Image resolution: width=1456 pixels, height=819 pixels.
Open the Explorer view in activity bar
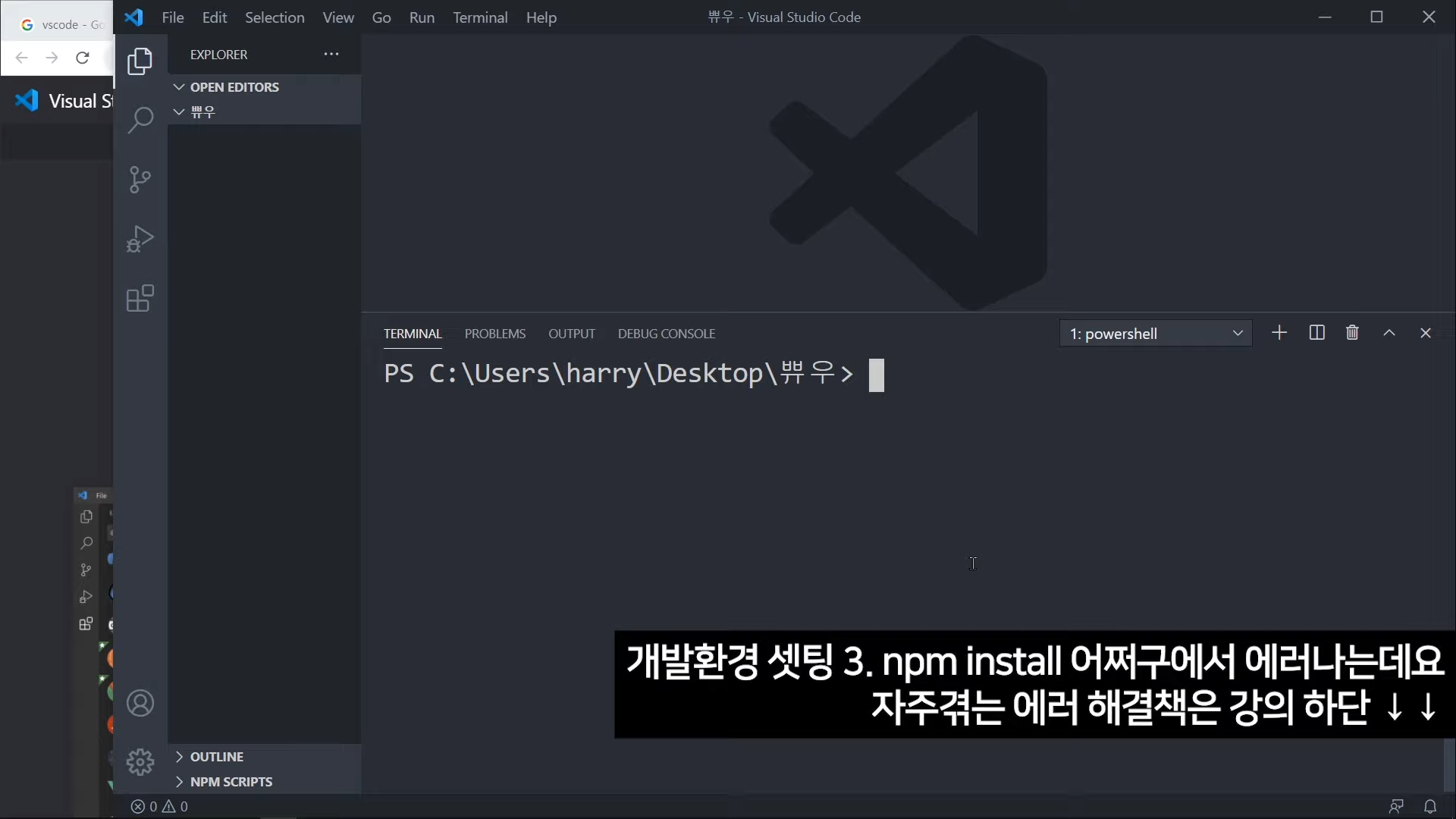(140, 61)
